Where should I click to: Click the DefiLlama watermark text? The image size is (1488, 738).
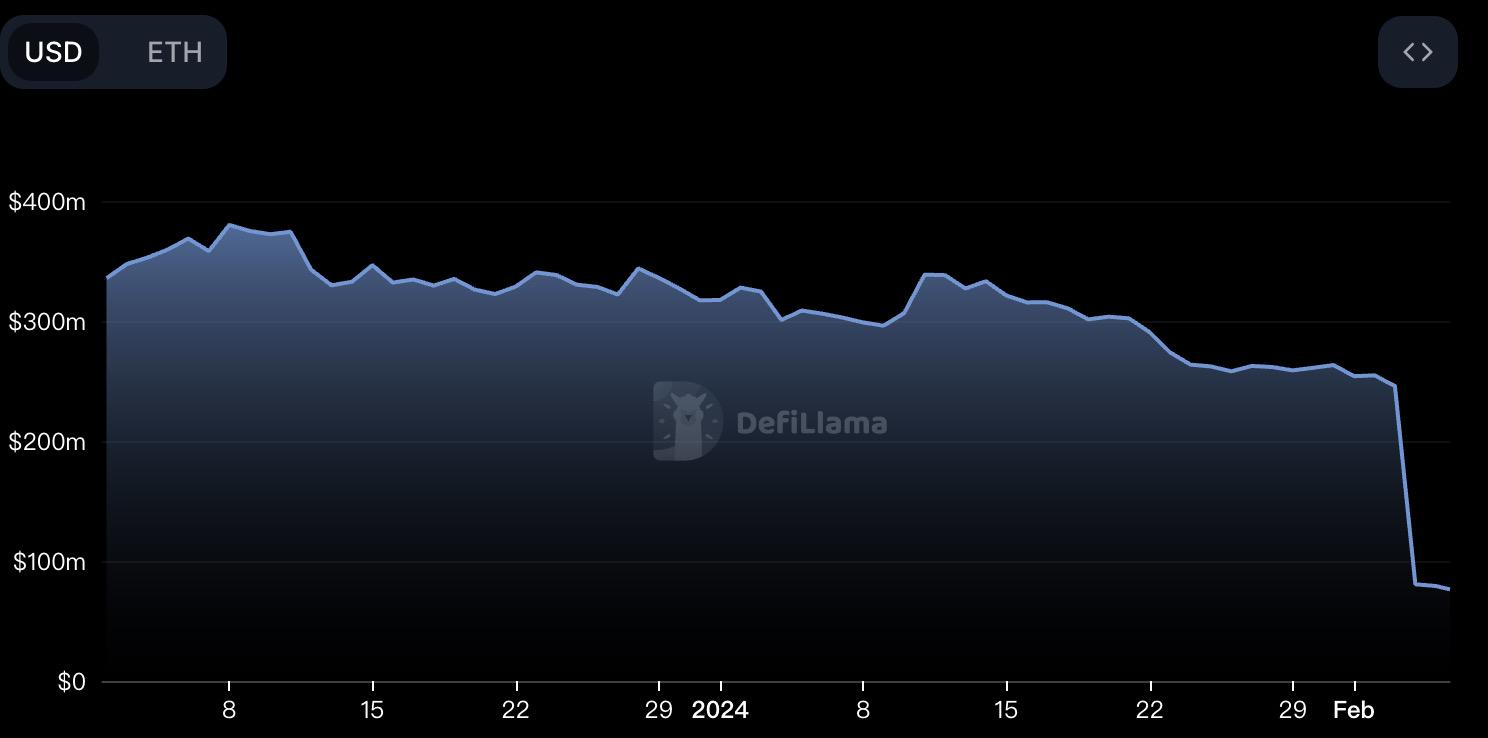(x=811, y=423)
